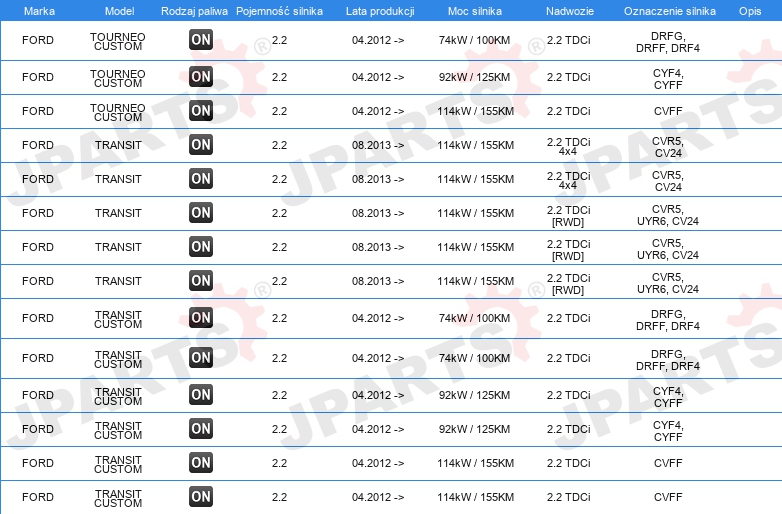This screenshot has height=514, width=782.
Task: Click the ON fuel icon in the TOURNEO CUSTOM 74kW row
Action: click(x=201, y=40)
